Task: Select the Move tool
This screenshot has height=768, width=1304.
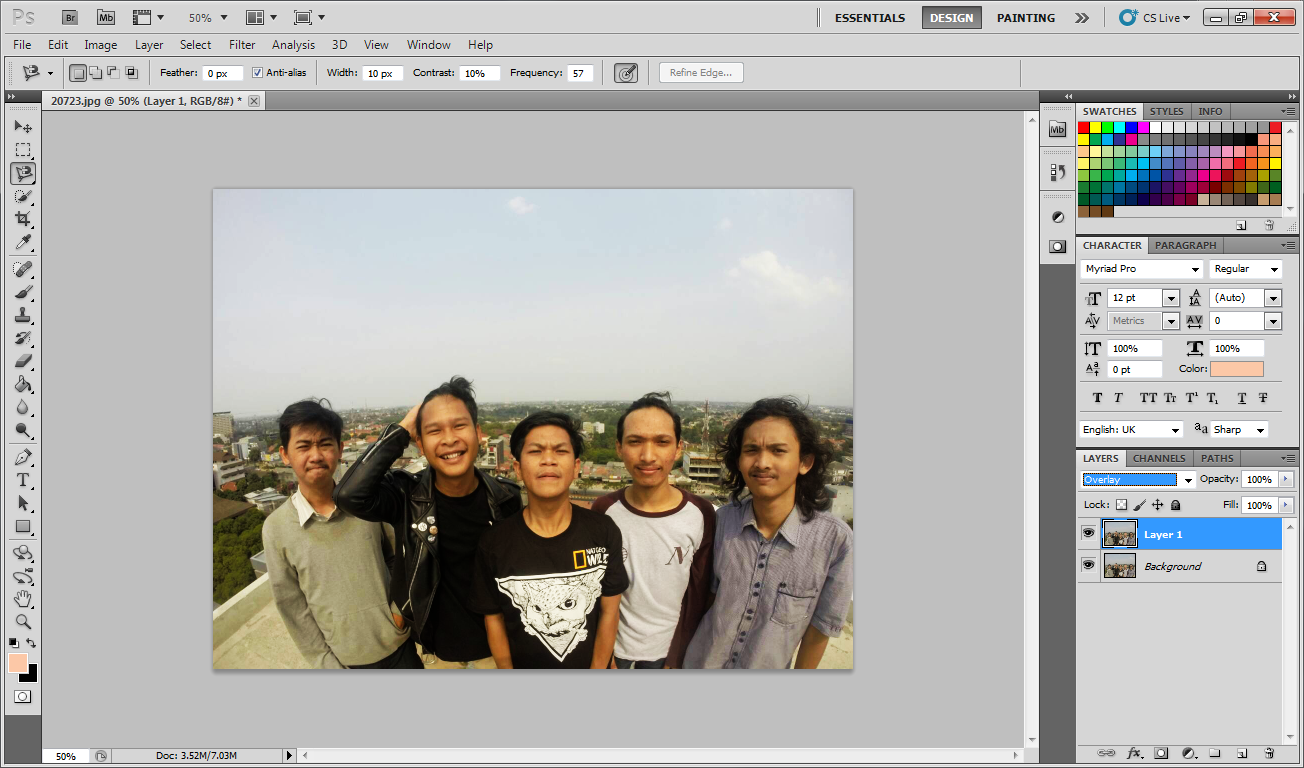Action: (x=23, y=126)
